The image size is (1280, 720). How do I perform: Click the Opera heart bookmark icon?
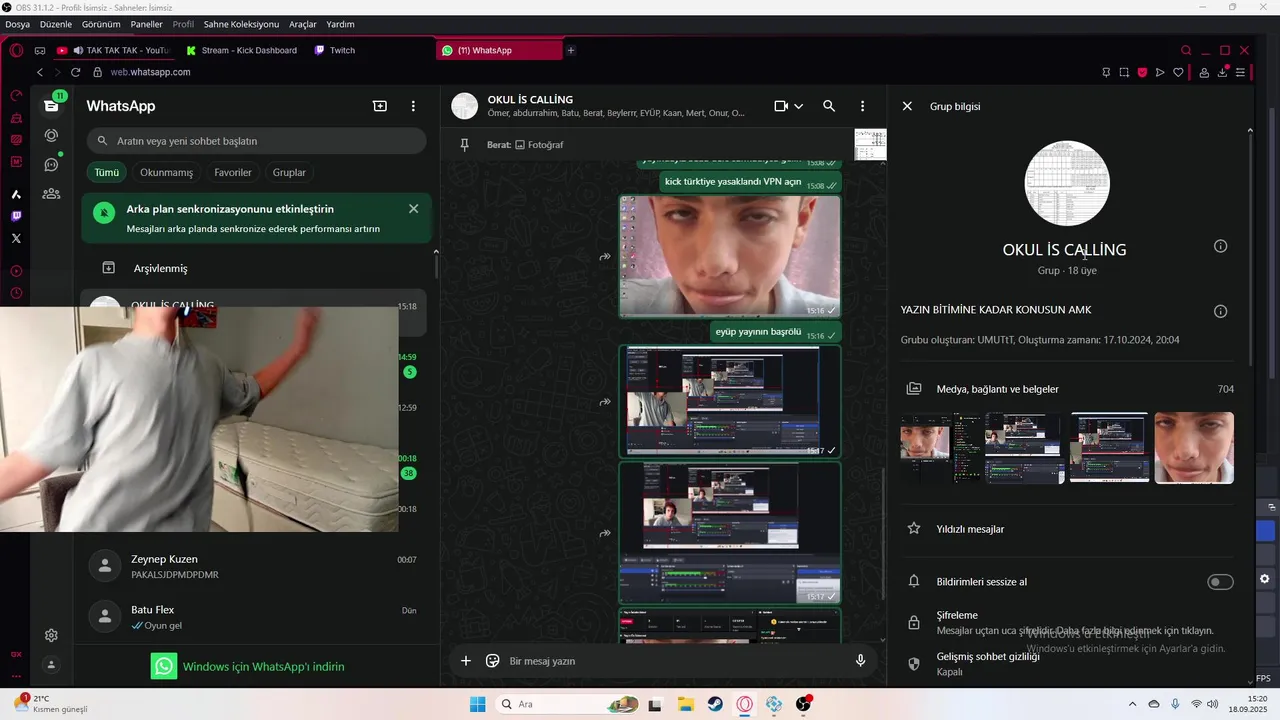[1178, 72]
